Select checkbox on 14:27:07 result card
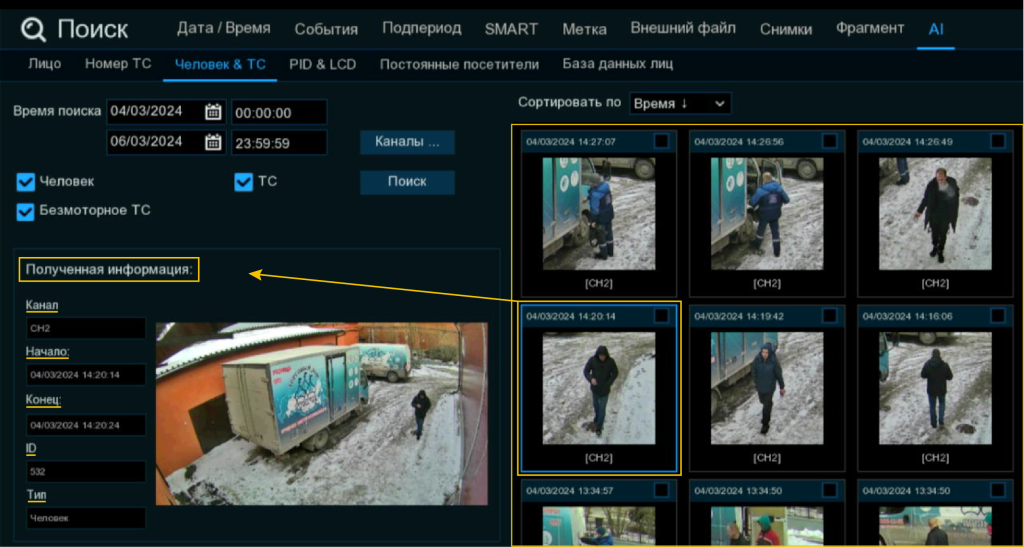1024x547 pixels. point(661,141)
